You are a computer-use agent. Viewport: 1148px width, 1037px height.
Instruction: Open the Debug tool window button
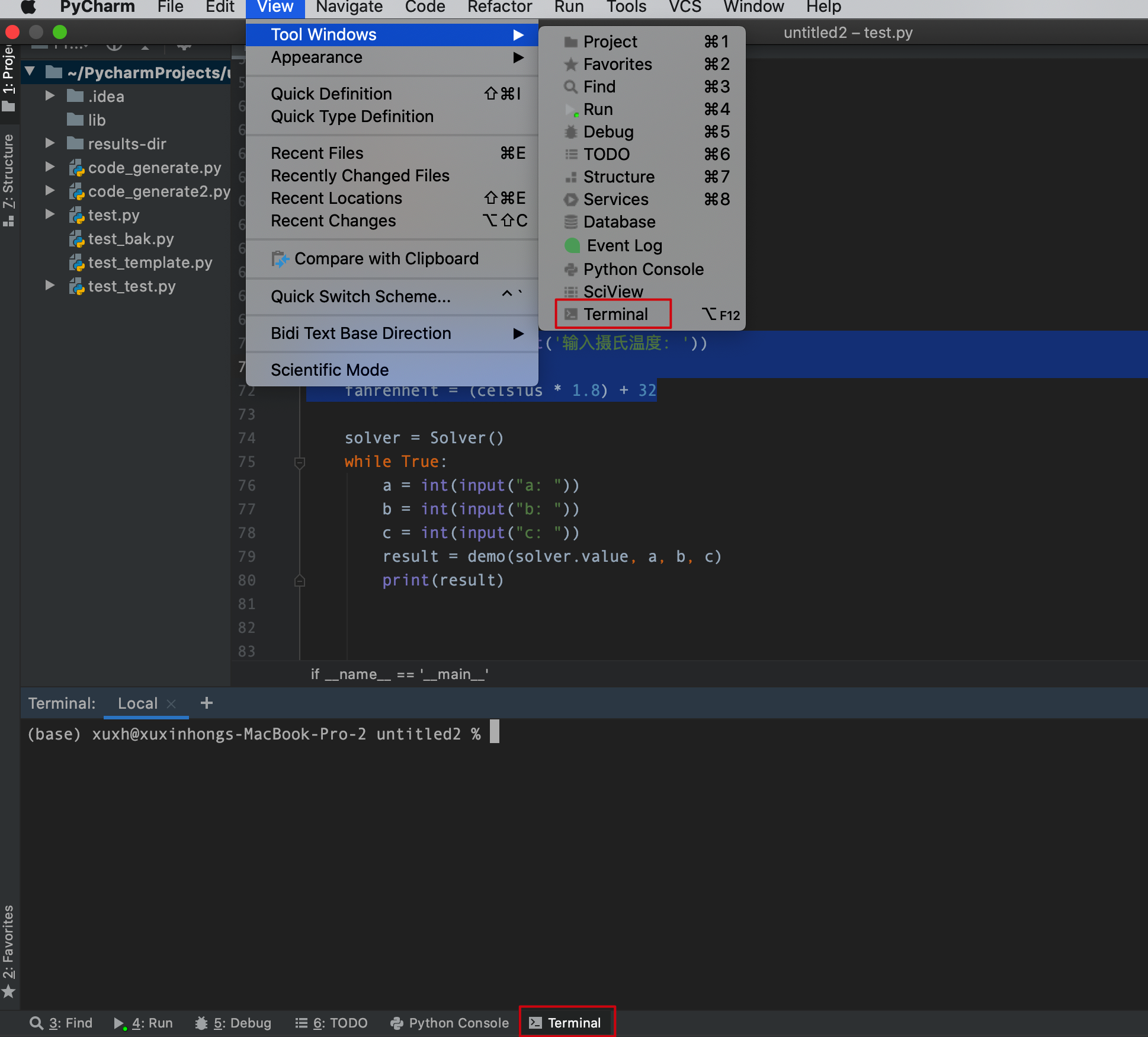click(233, 1023)
